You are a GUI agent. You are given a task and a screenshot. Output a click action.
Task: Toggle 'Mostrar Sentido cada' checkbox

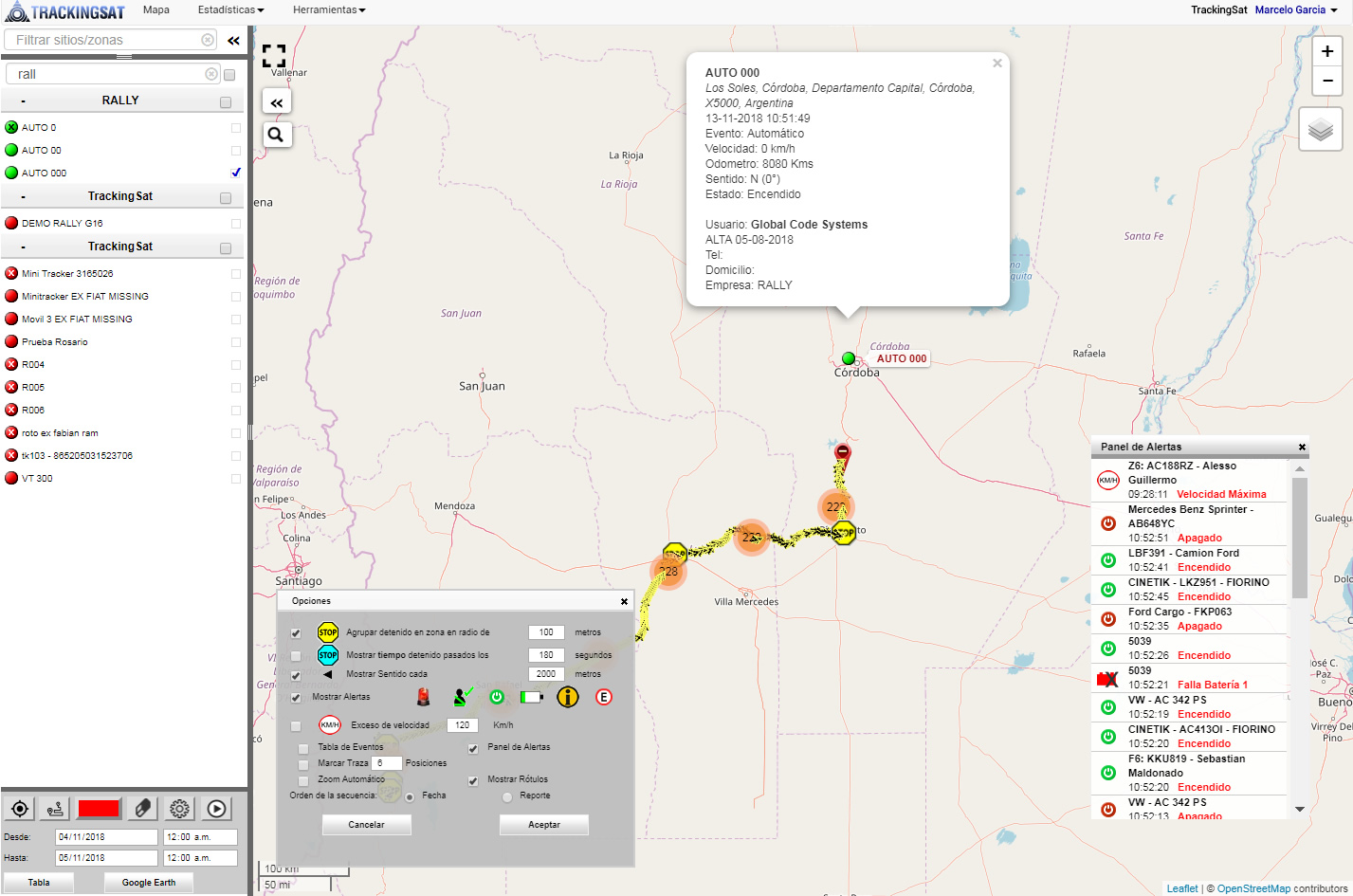pos(296,675)
